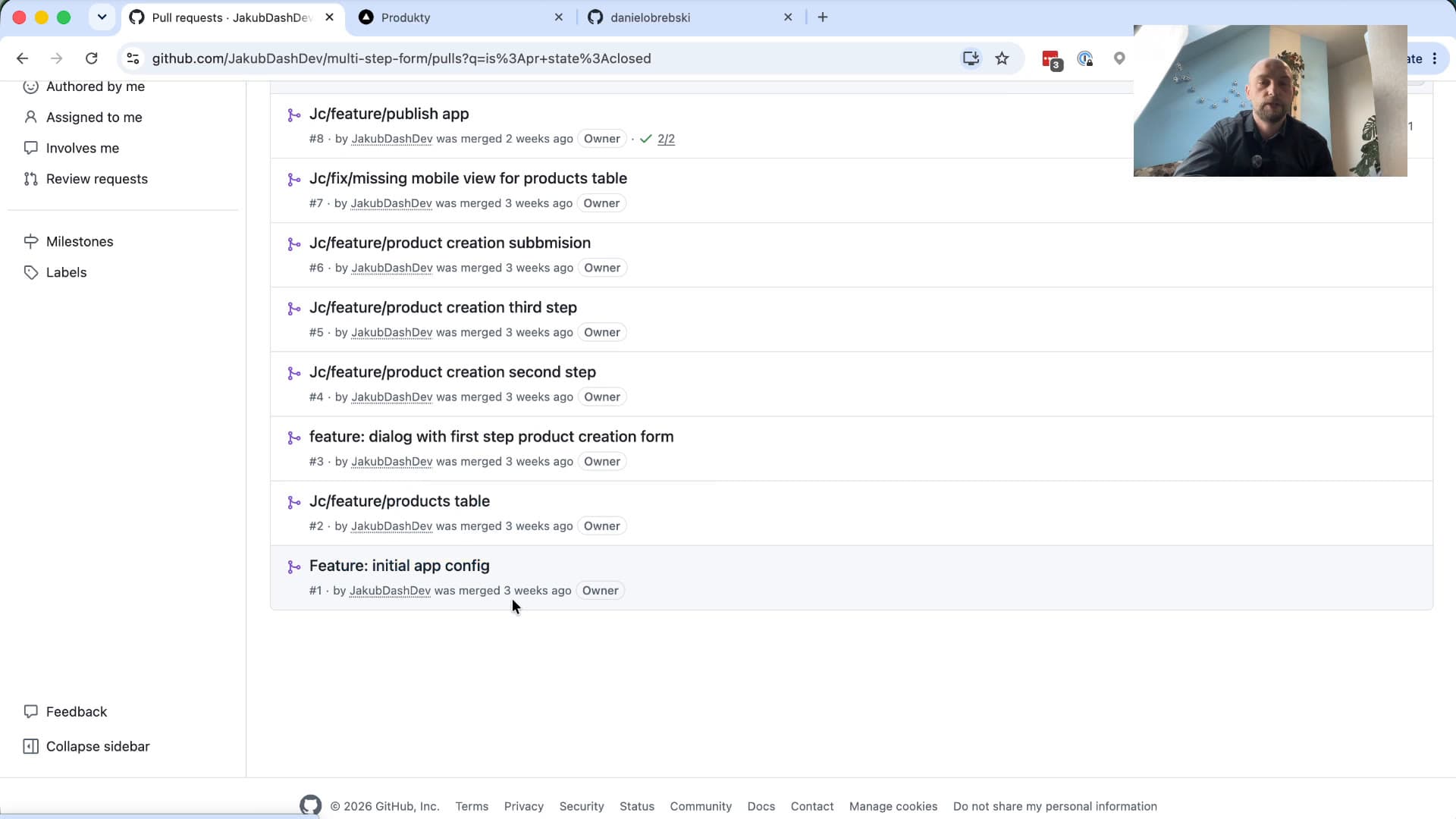Bookmark this page with the star icon
This screenshot has height=819, width=1456.
(1003, 58)
